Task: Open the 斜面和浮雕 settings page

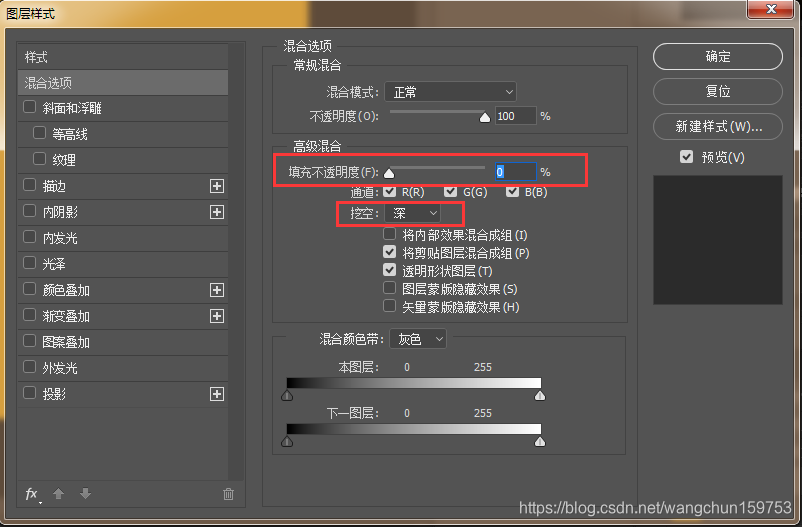Action: 72,108
